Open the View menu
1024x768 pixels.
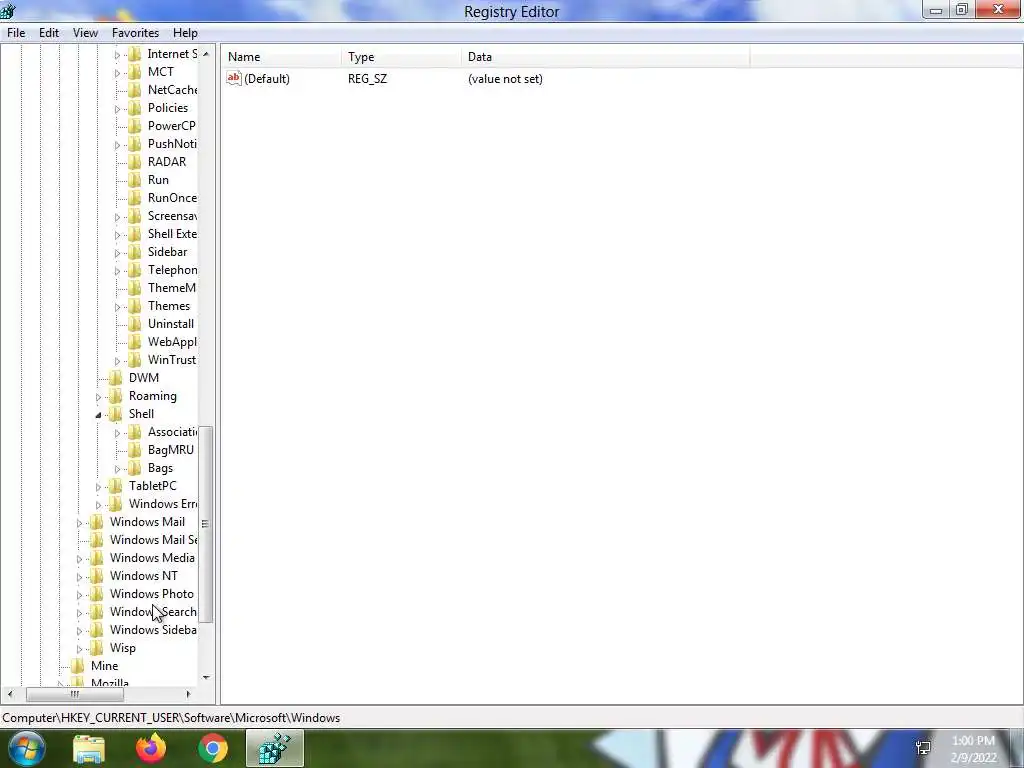coord(85,33)
